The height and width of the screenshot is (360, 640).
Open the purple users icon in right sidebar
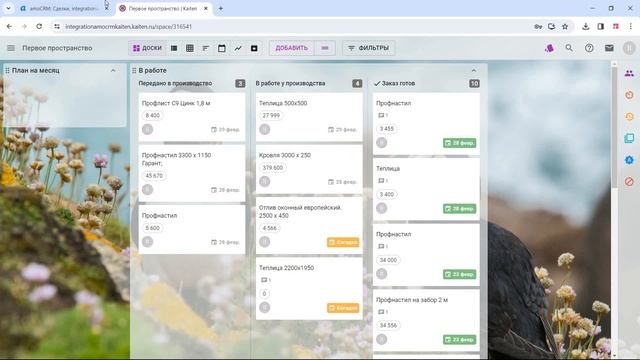coord(629,73)
